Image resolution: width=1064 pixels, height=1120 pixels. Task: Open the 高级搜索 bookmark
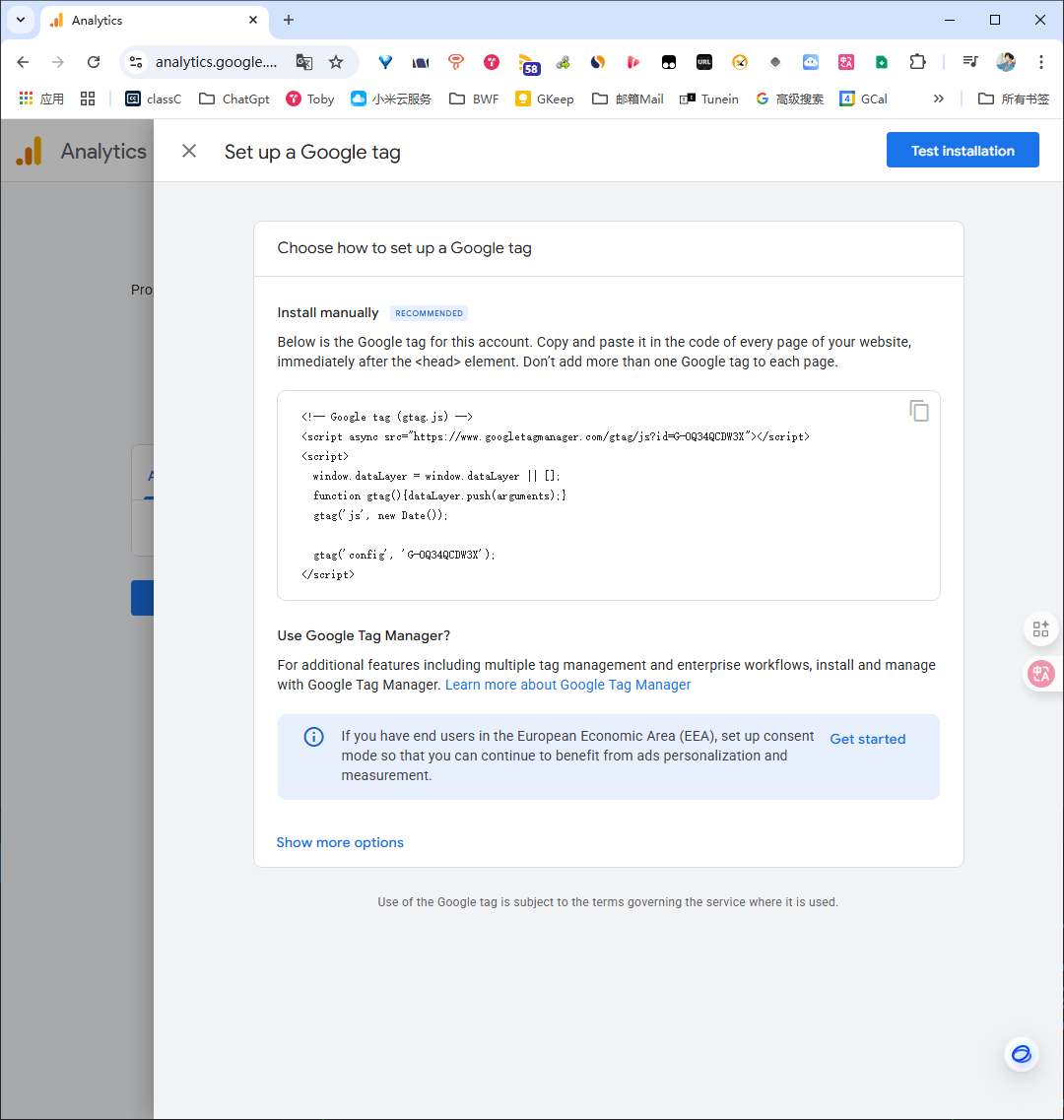pos(789,99)
